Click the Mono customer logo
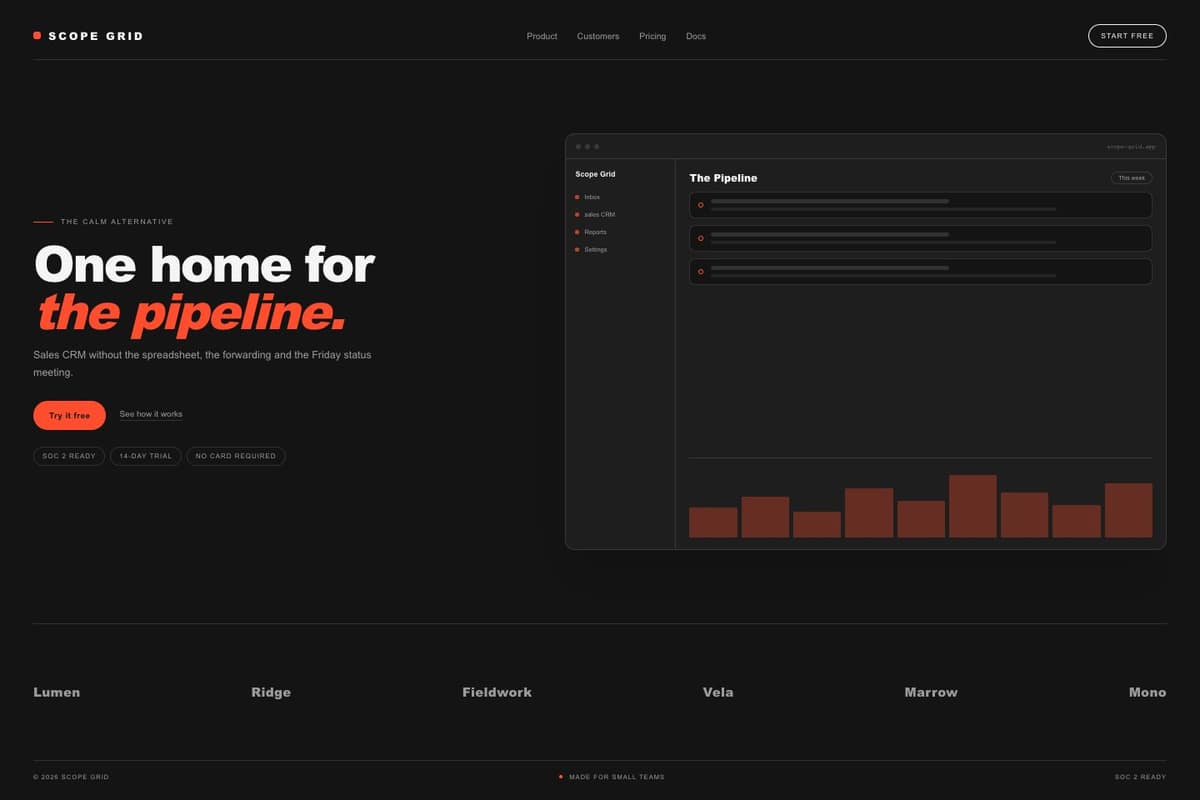 (1147, 692)
